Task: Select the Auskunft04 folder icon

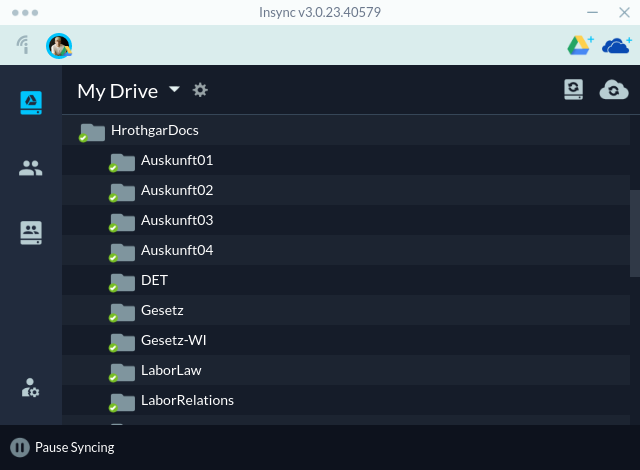Action: click(122, 252)
